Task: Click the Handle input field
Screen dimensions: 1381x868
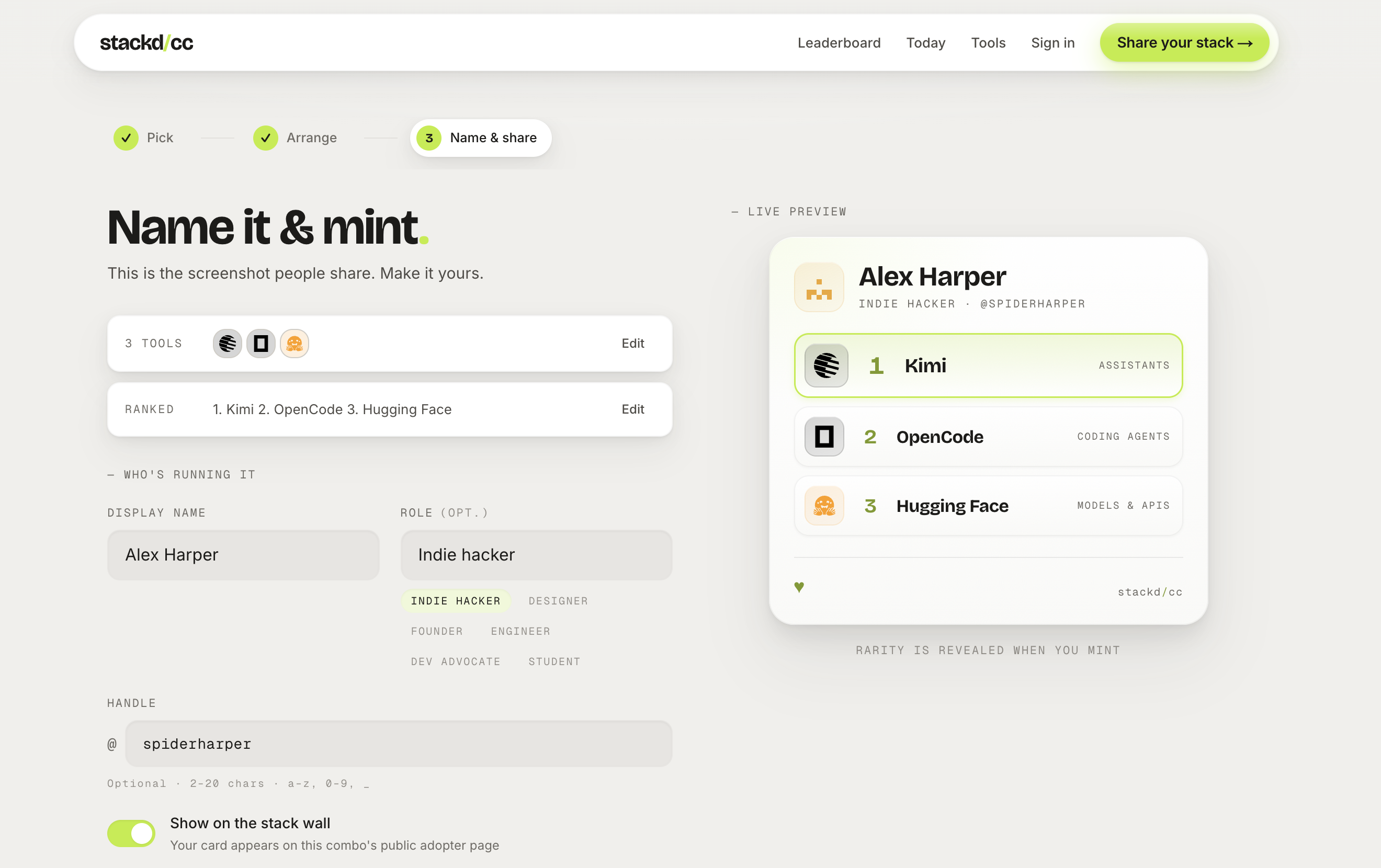Action: [398, 743]
